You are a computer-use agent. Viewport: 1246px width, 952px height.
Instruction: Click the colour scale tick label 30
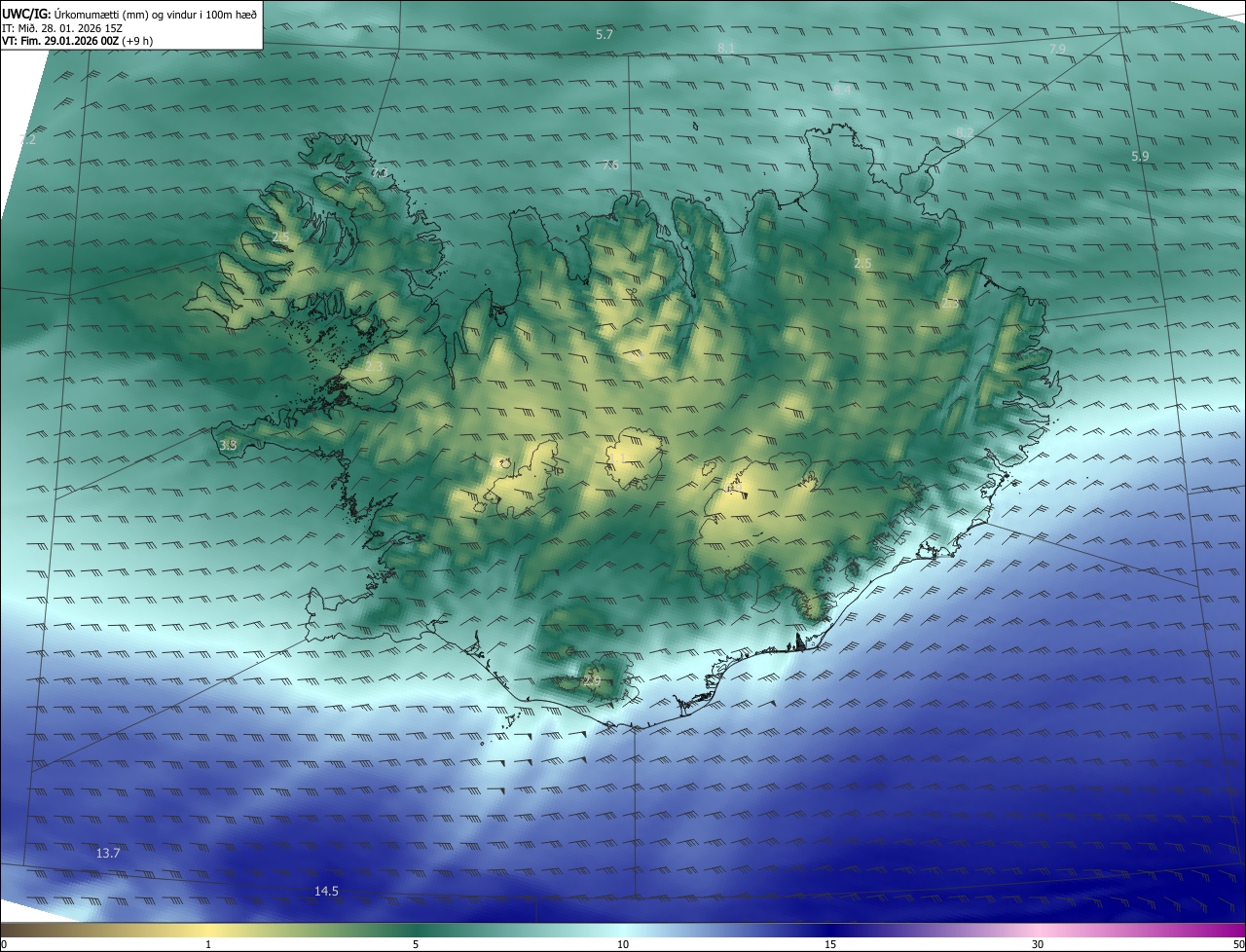(x=1038, y=944)
